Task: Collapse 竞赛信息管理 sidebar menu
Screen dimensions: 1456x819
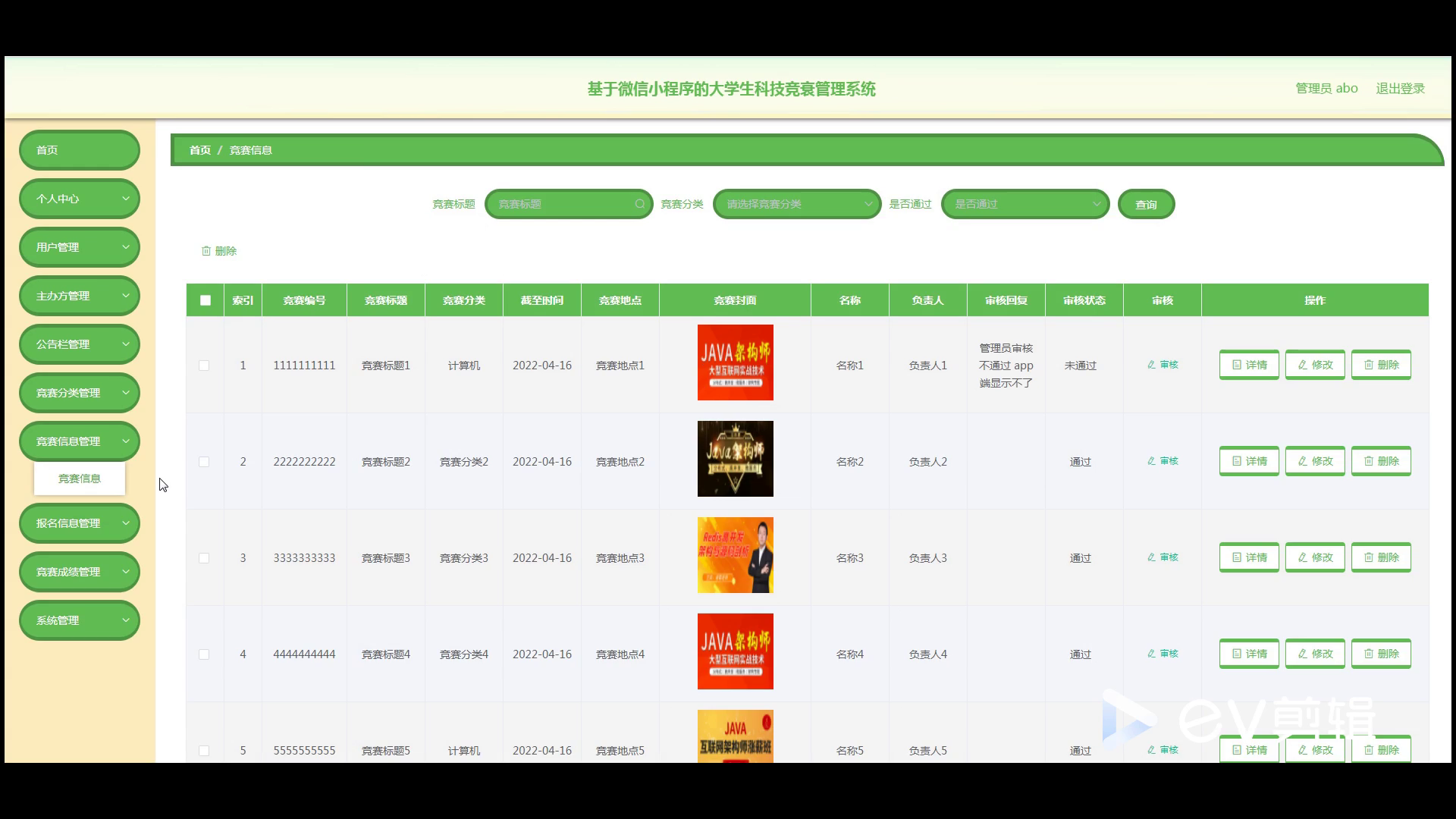Action: (80, 441)
